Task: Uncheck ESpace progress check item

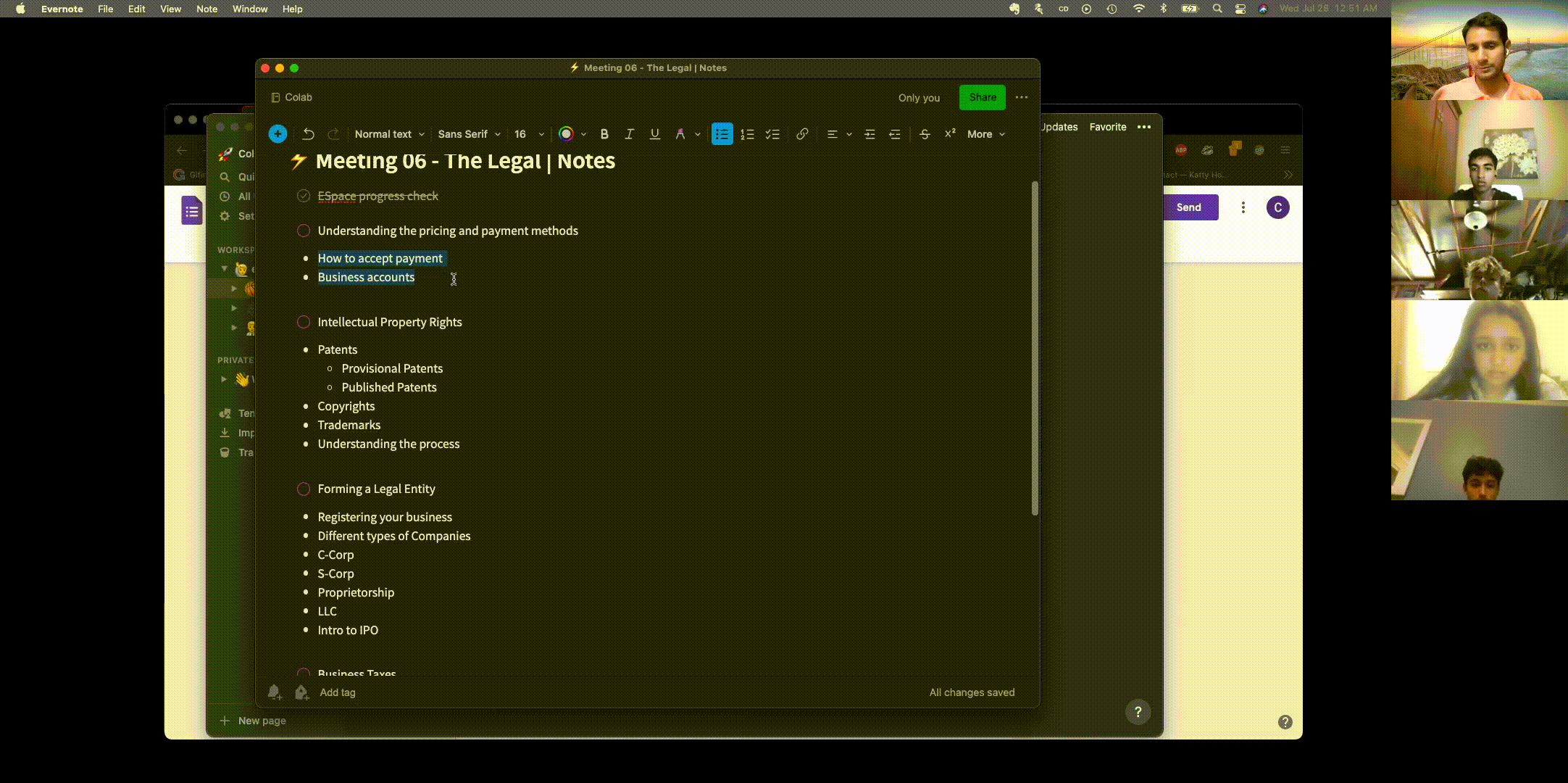Action: pos(304,196)
